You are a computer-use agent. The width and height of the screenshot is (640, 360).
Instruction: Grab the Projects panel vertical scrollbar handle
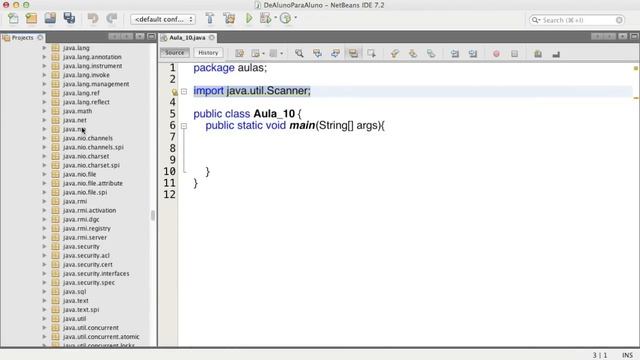click(153, 215)
